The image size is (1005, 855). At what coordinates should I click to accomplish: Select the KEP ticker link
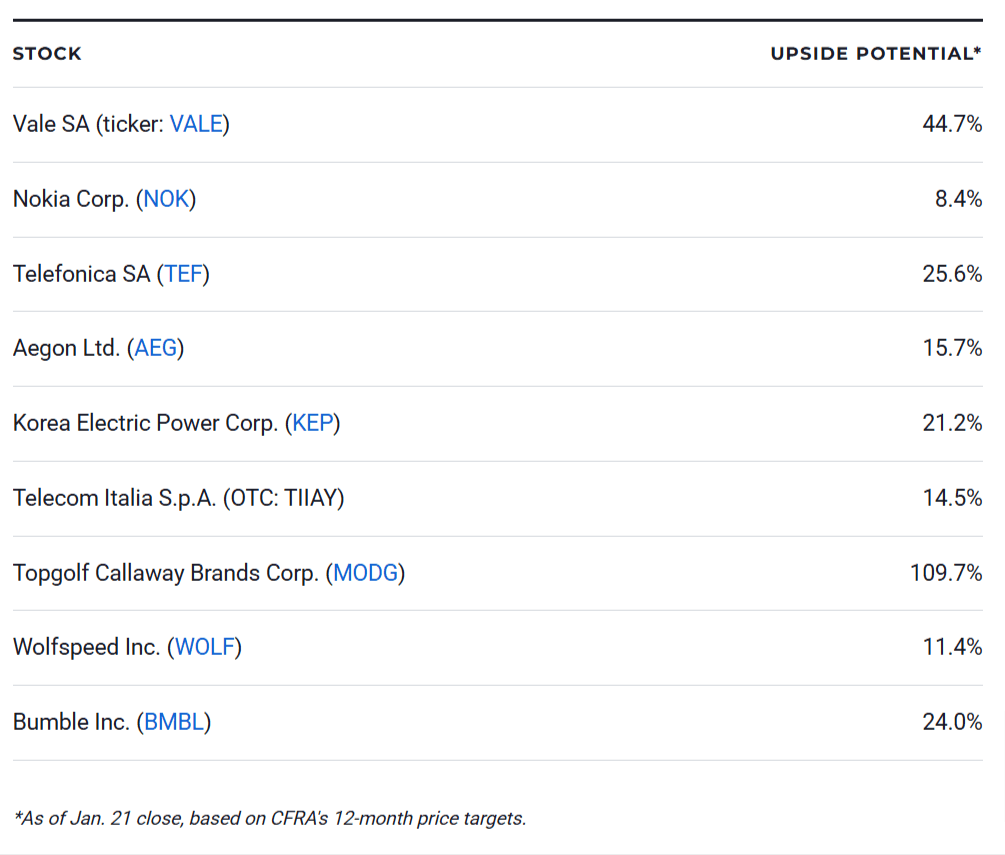(x=313, y=423)
